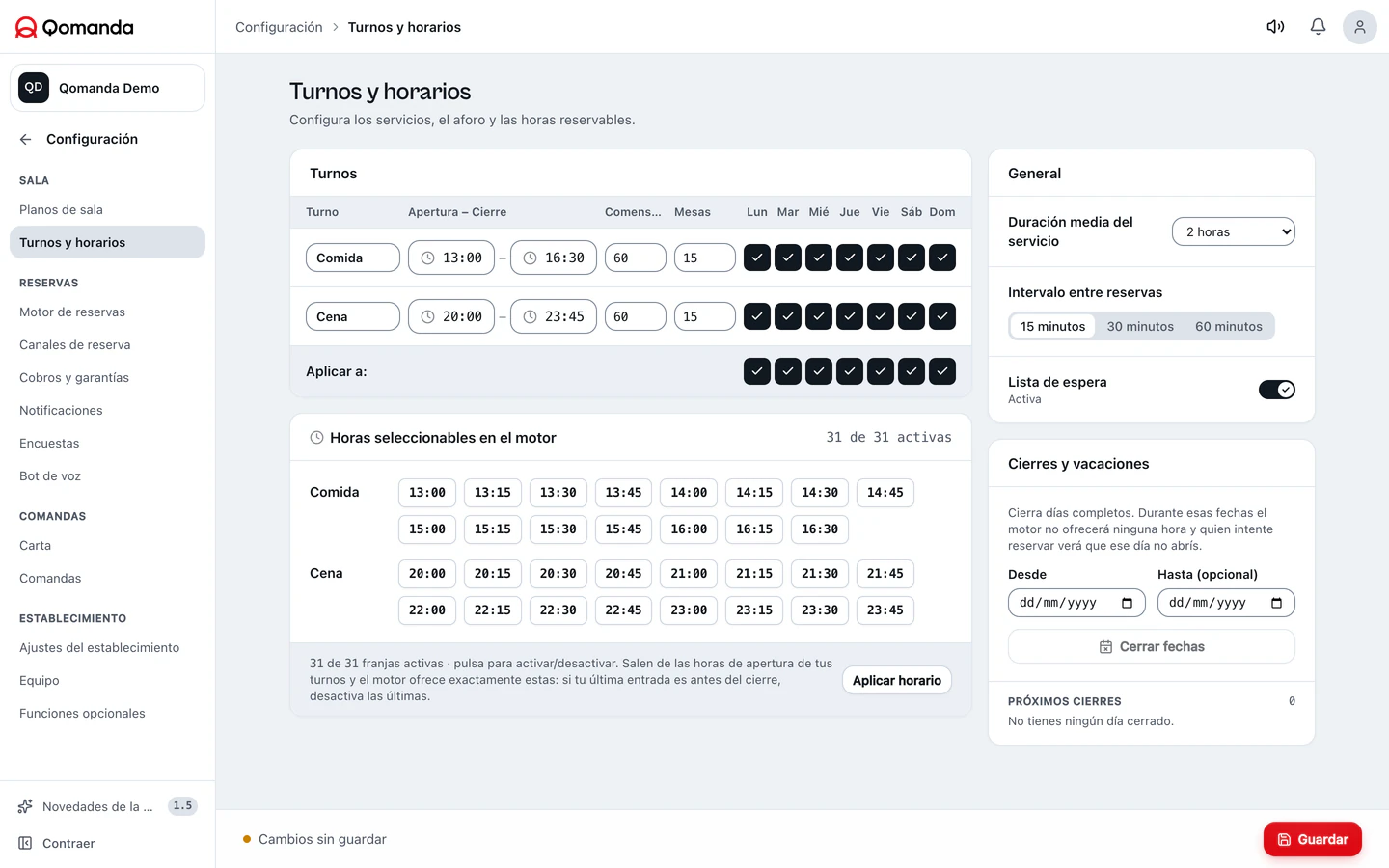Edit Cena Mesas number field

point(705,316)
